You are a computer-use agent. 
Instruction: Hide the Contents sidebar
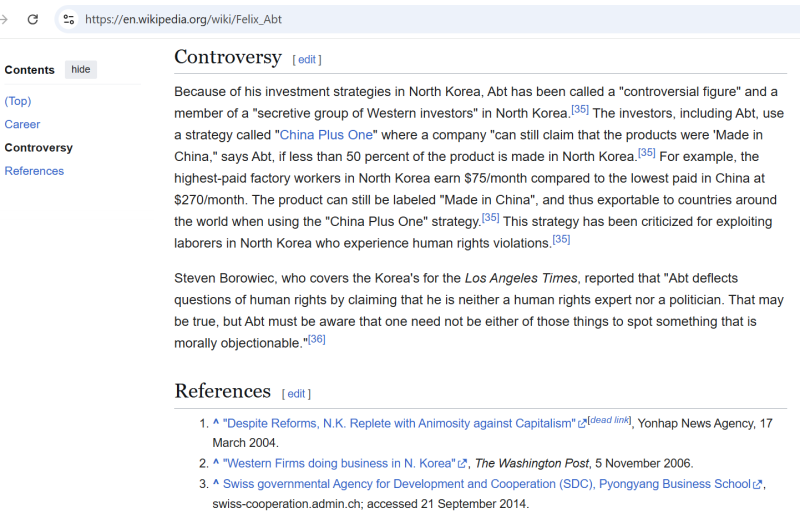80,70
